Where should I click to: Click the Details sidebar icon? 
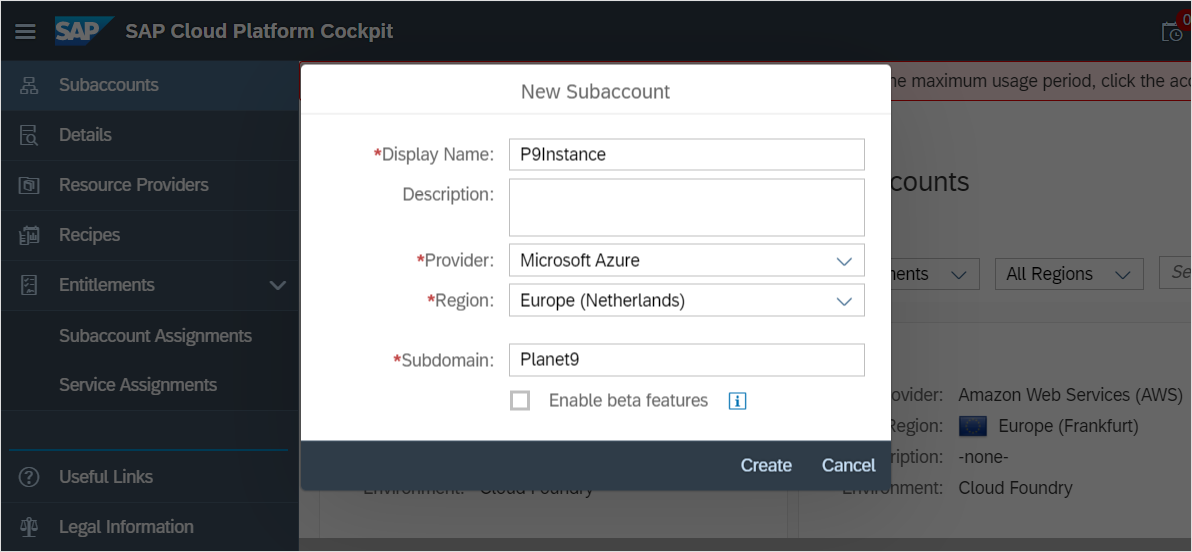click(29, 135)
